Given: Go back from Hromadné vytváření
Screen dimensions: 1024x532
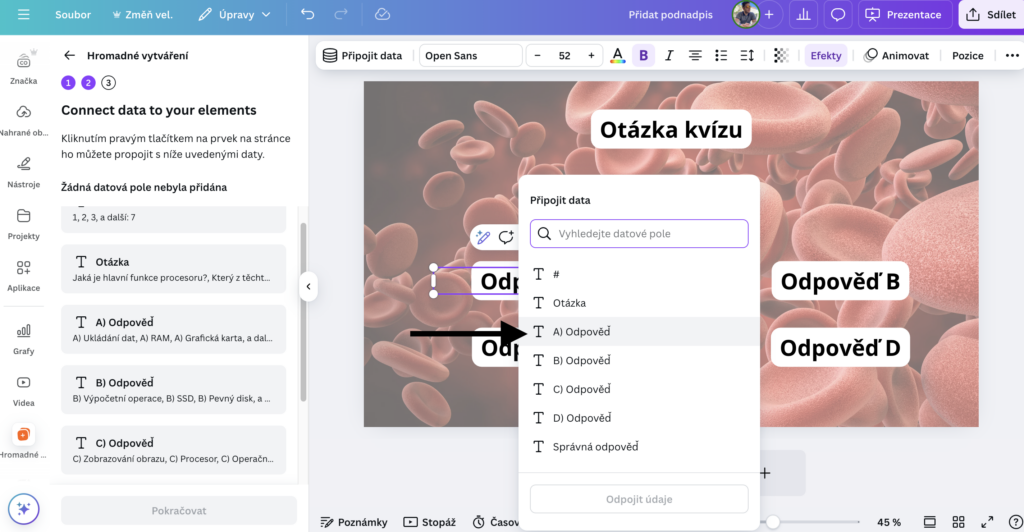Looking at the screenshot, I should click(x=69, y=55).
